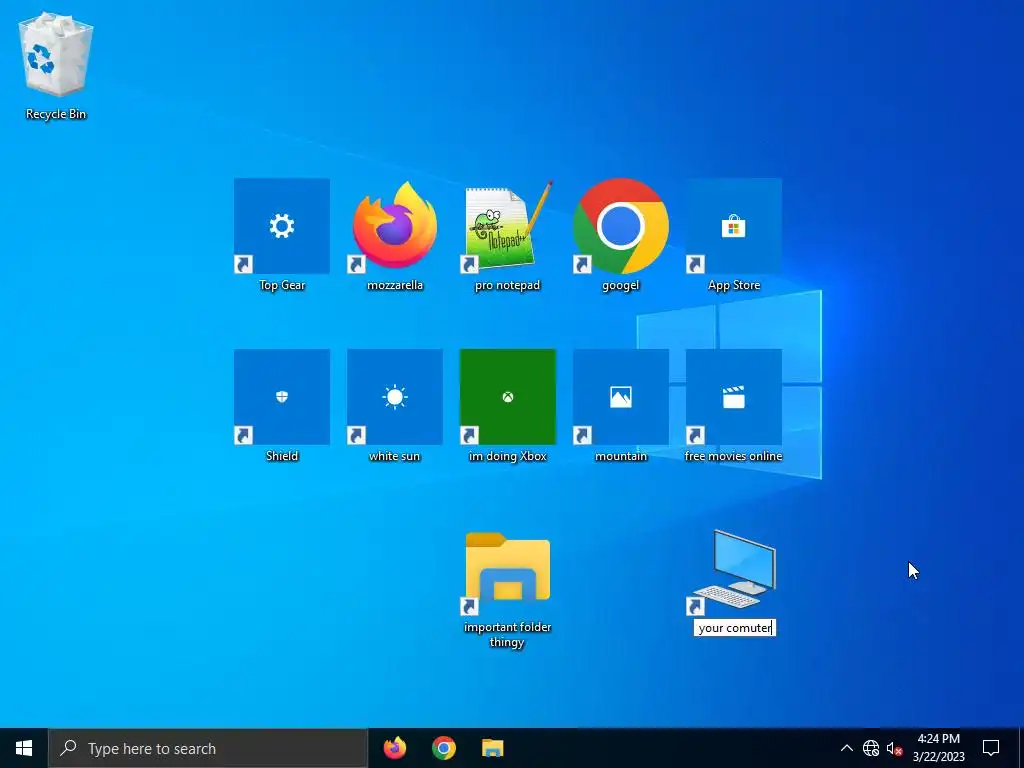Click inside the 'your comuter' rename field
Screen dimensions: 1024x768
(734, 628)
